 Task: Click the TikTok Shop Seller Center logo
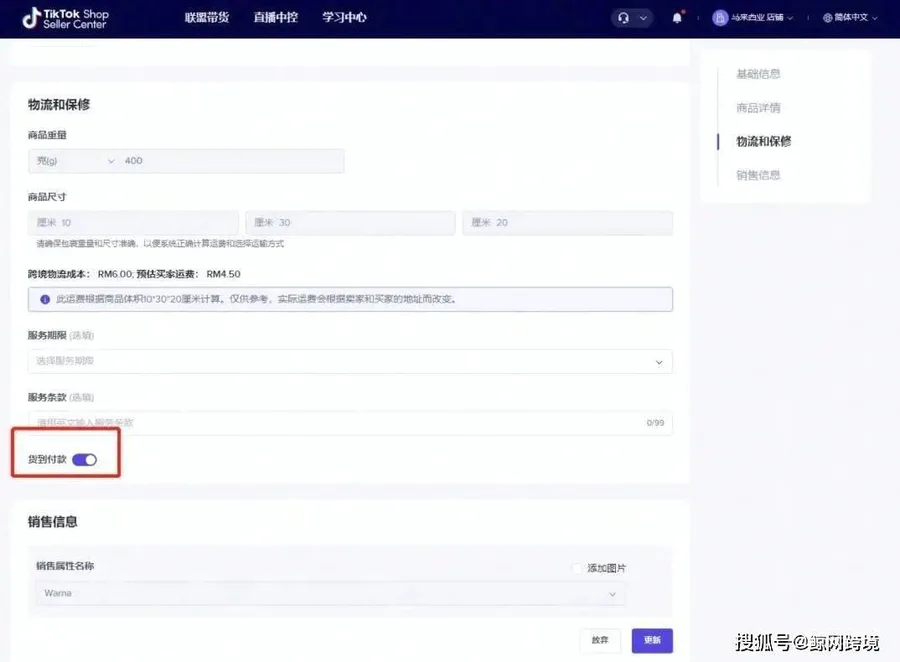[x=65, y=18]
